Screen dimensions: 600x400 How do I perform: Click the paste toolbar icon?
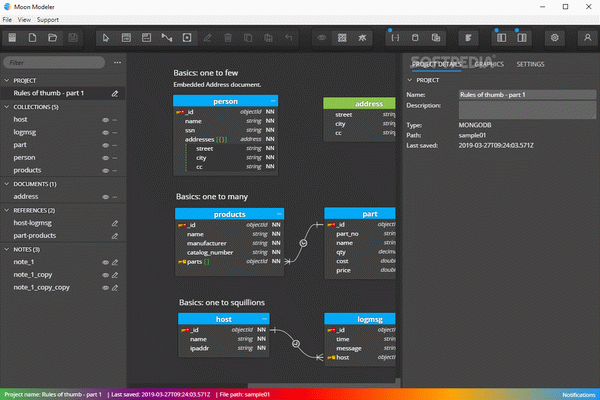click(x=268, y=38)
